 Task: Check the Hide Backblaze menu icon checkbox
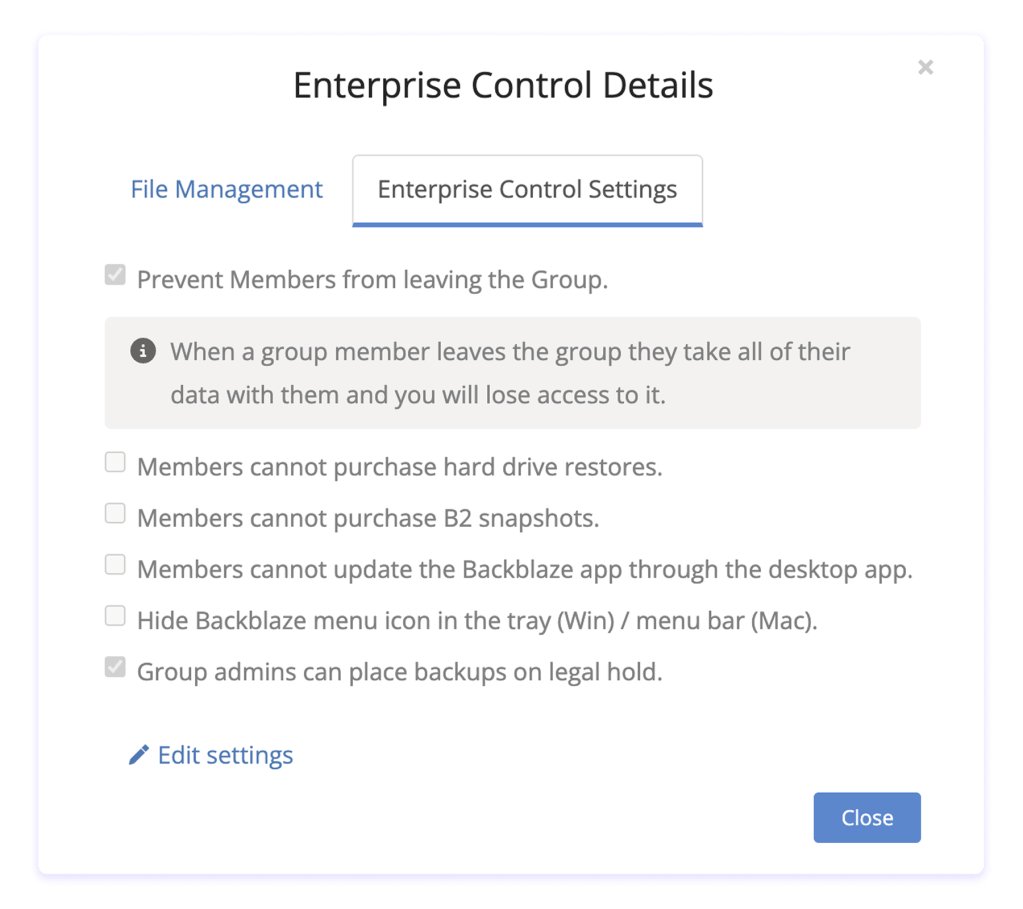[115, 615]
